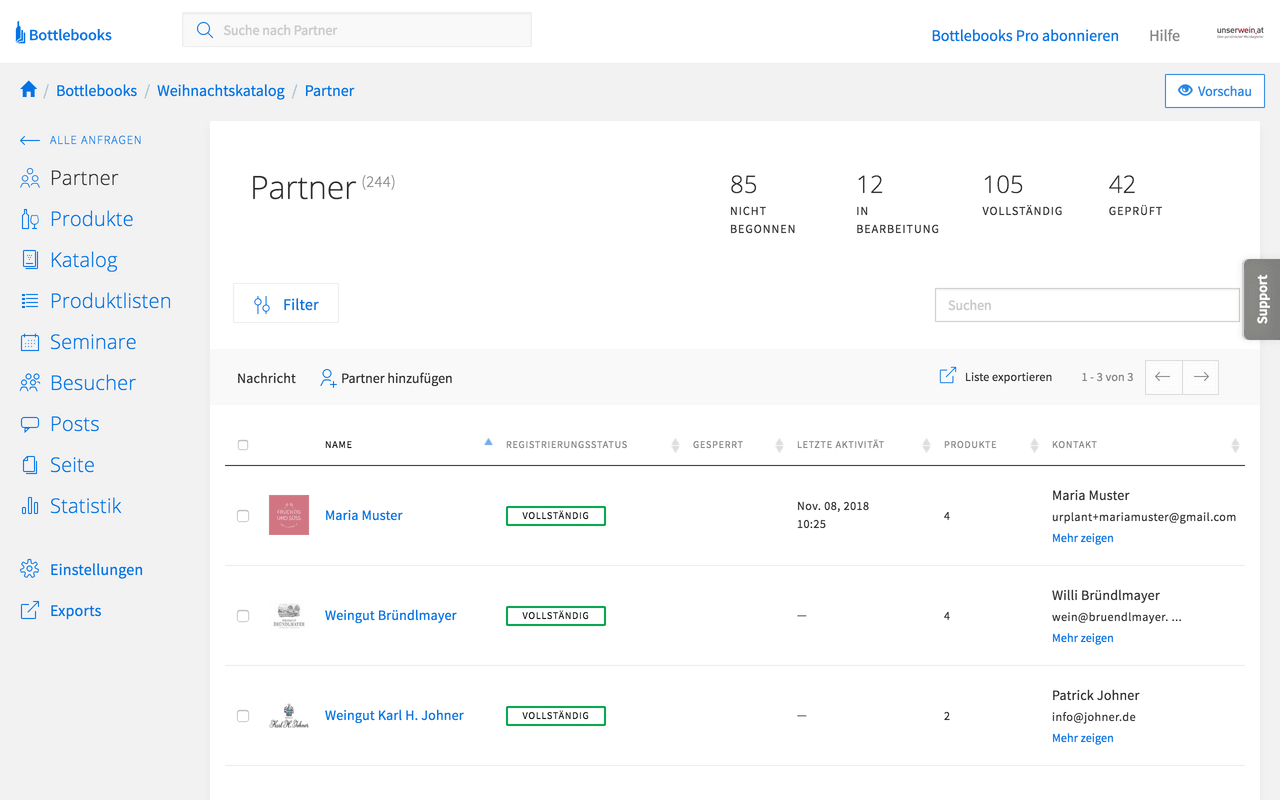Open the Hilfe link
The image size is (1280, 800).
(x=1164, y=35)
